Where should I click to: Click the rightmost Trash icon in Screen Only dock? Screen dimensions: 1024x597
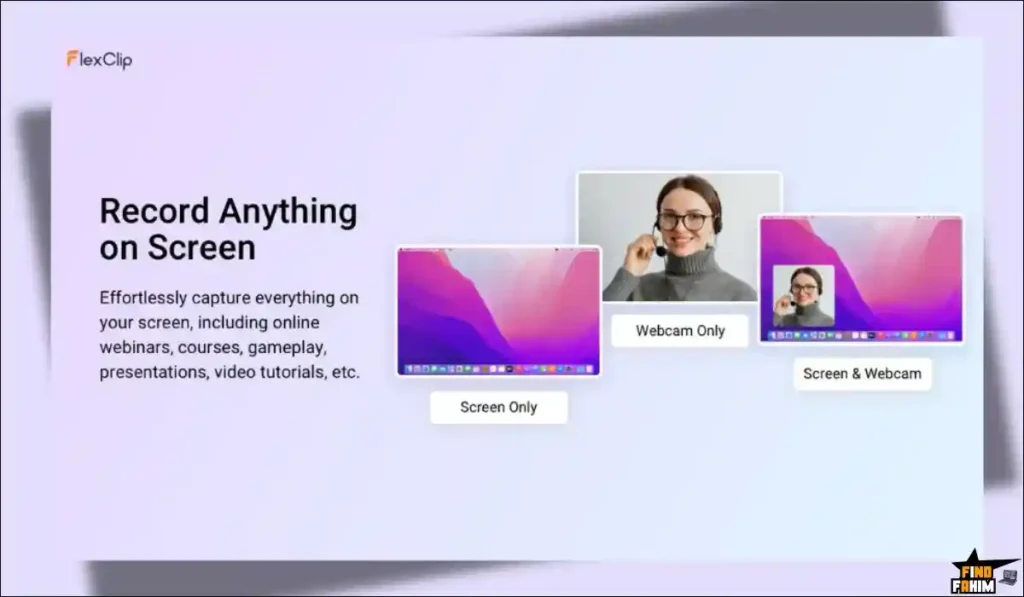pyautogui.click(x=590, y=369)
